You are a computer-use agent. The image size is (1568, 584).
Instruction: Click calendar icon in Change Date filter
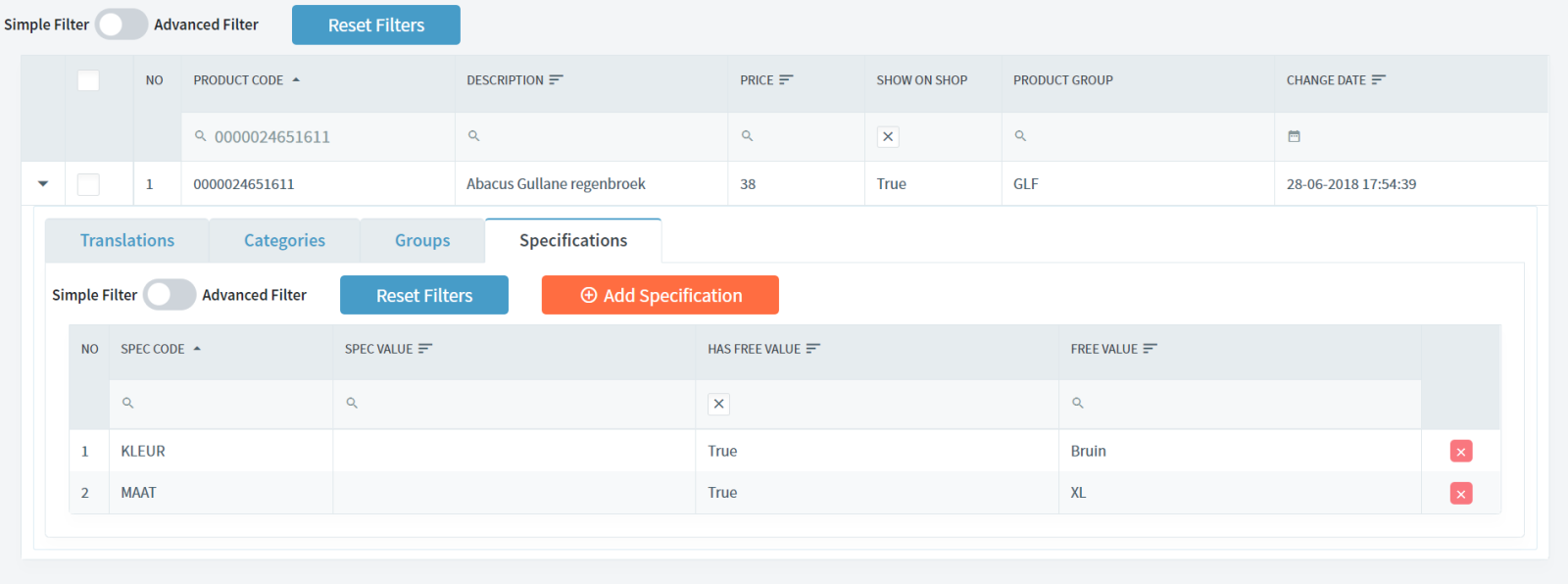[1294, 137]
